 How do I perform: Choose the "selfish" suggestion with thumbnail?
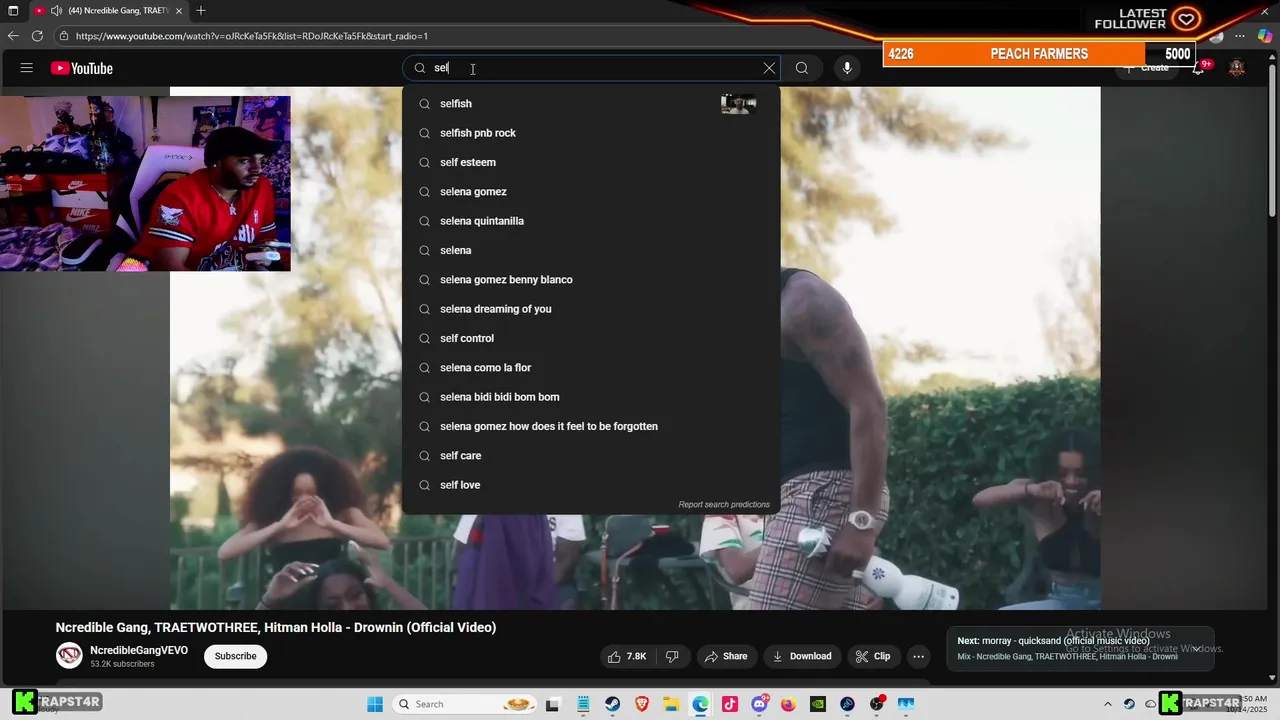pyautogui.click(x=590, y=104)
